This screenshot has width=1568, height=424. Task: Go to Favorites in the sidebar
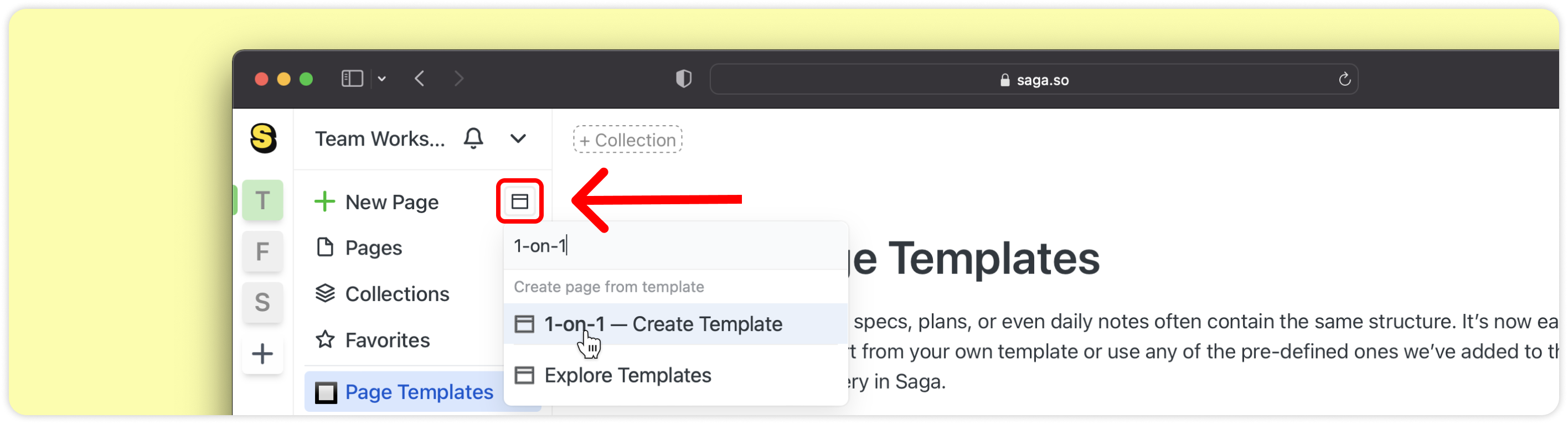pos(386,340)
